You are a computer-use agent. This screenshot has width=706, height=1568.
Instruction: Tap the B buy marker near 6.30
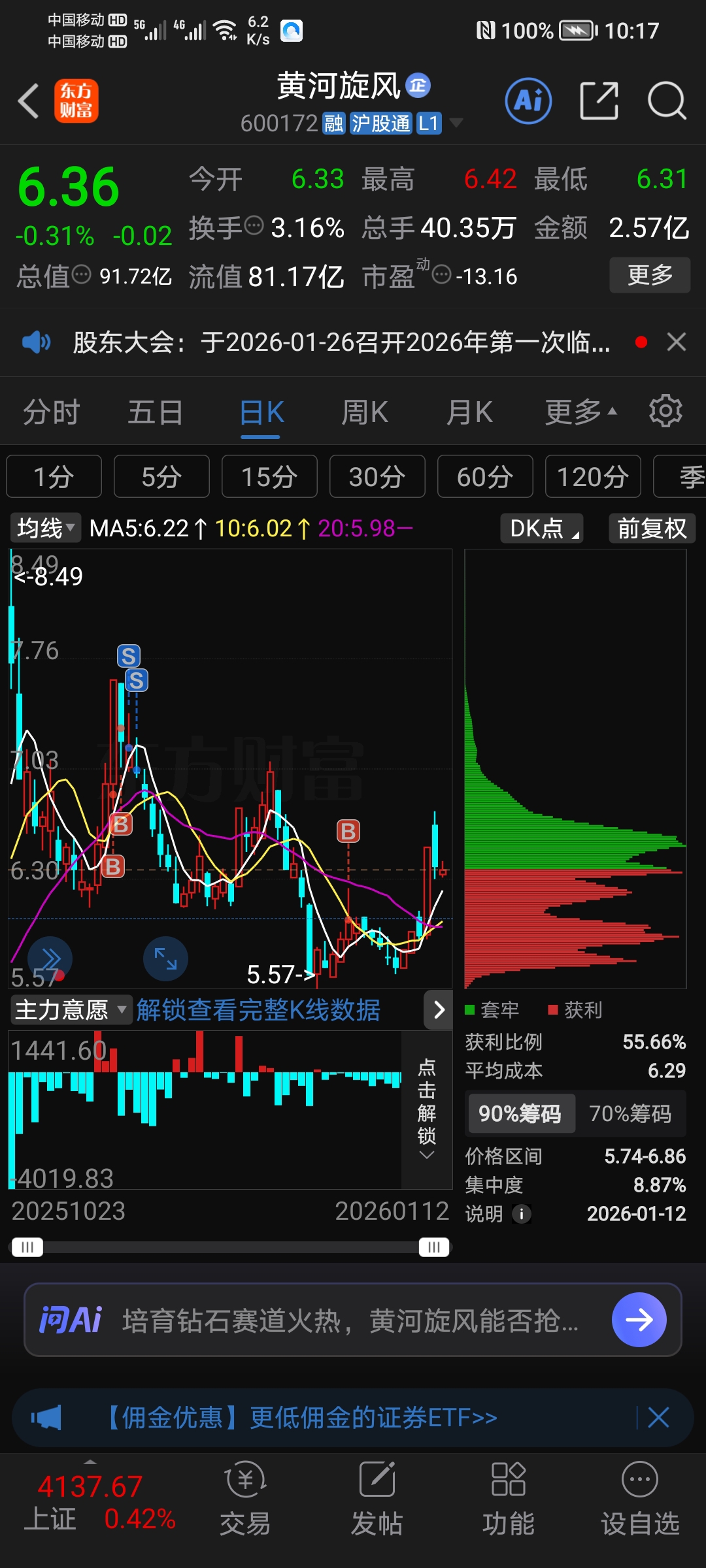(113, 866)
